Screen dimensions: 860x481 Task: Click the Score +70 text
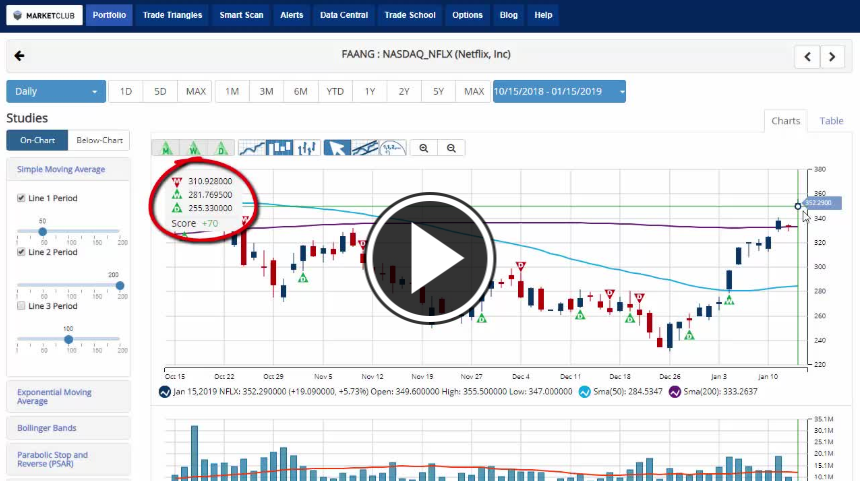tap(194, 223)
